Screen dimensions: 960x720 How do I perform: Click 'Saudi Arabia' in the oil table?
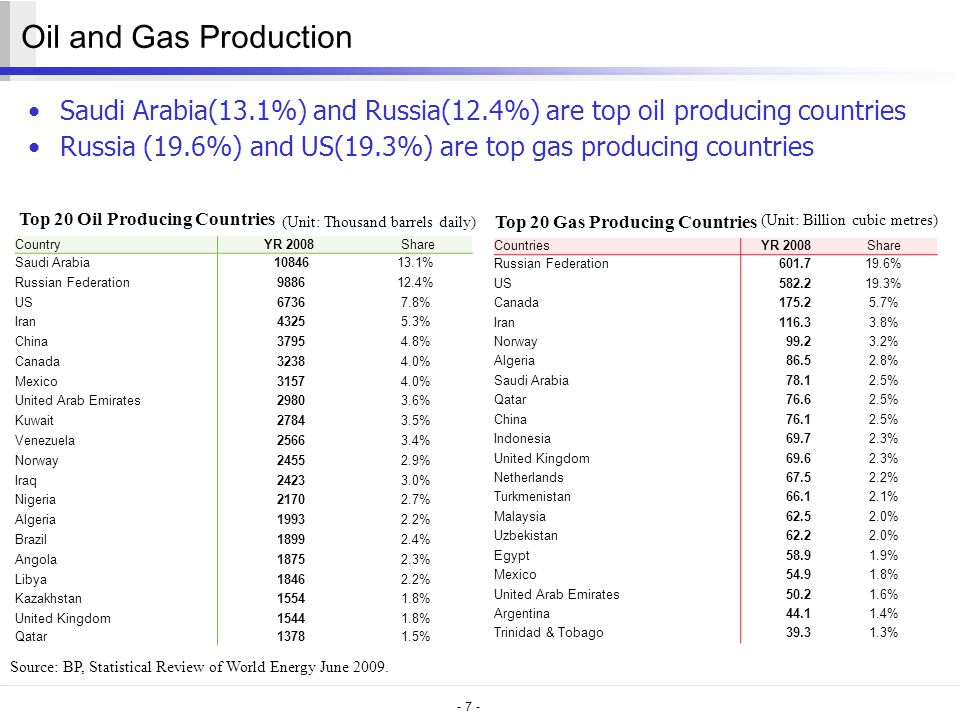pyautogui.click(x=52, y=263)
